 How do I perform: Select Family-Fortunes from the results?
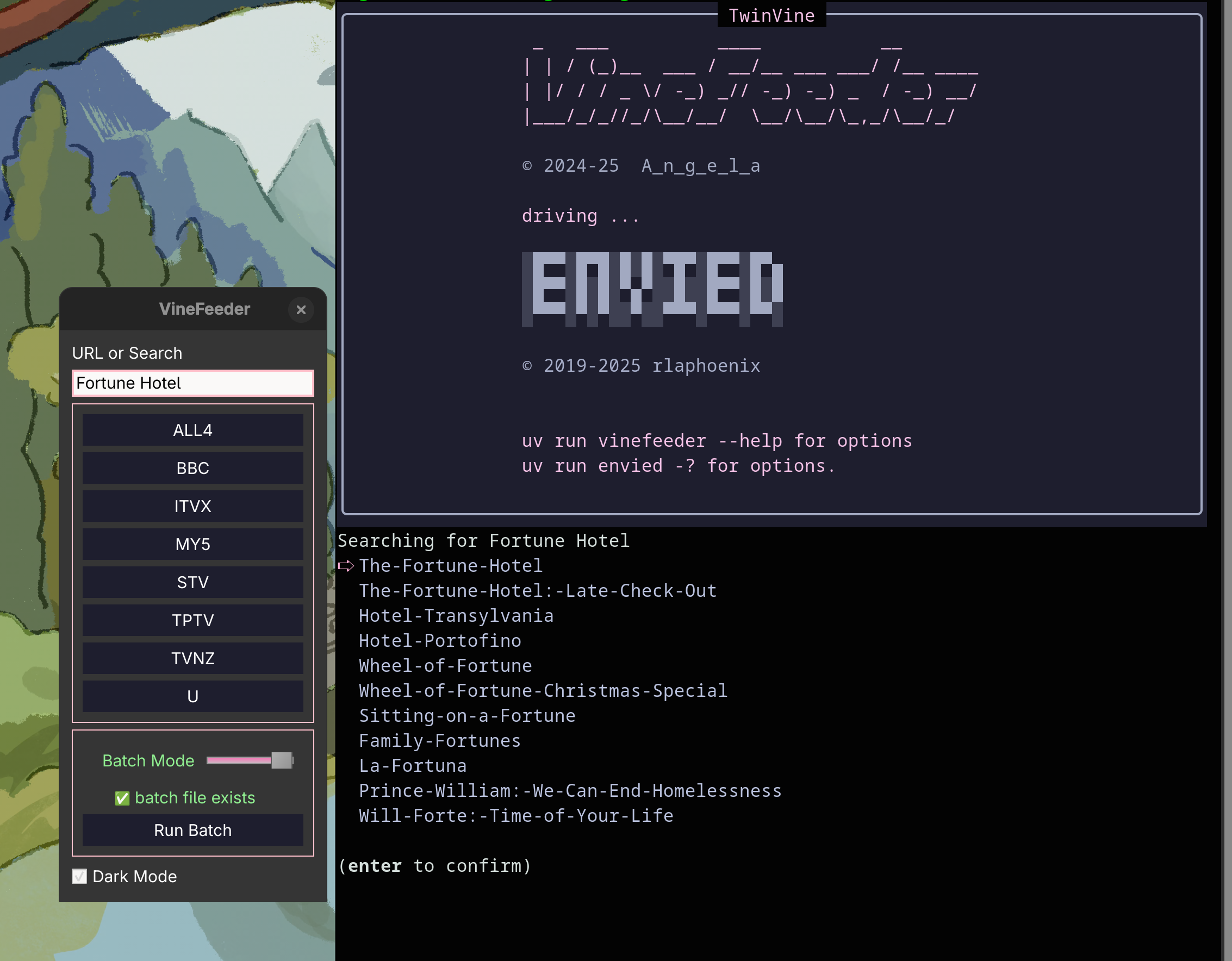[x=439, y=740]
